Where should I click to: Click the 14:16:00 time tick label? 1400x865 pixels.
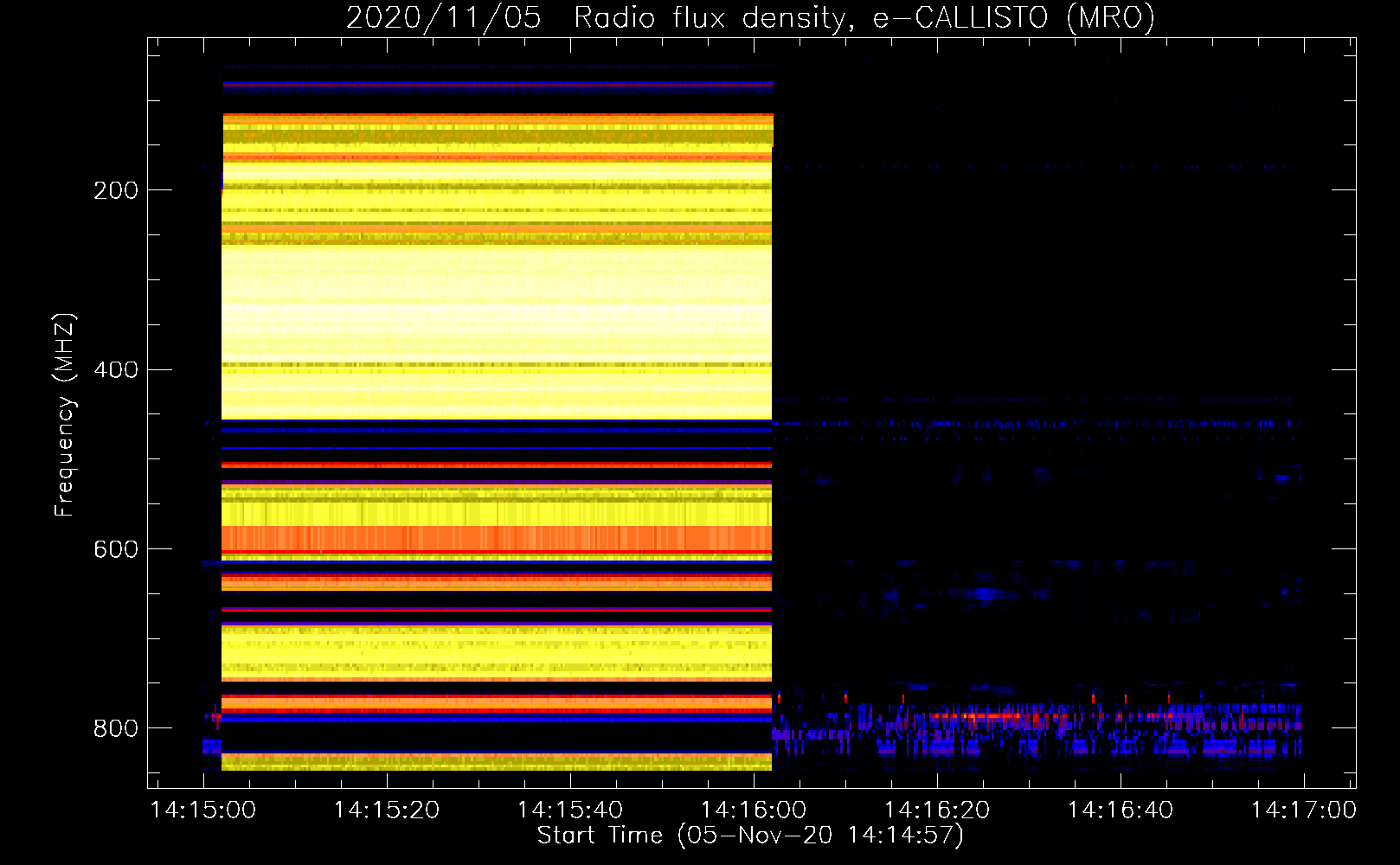point(754,811)
